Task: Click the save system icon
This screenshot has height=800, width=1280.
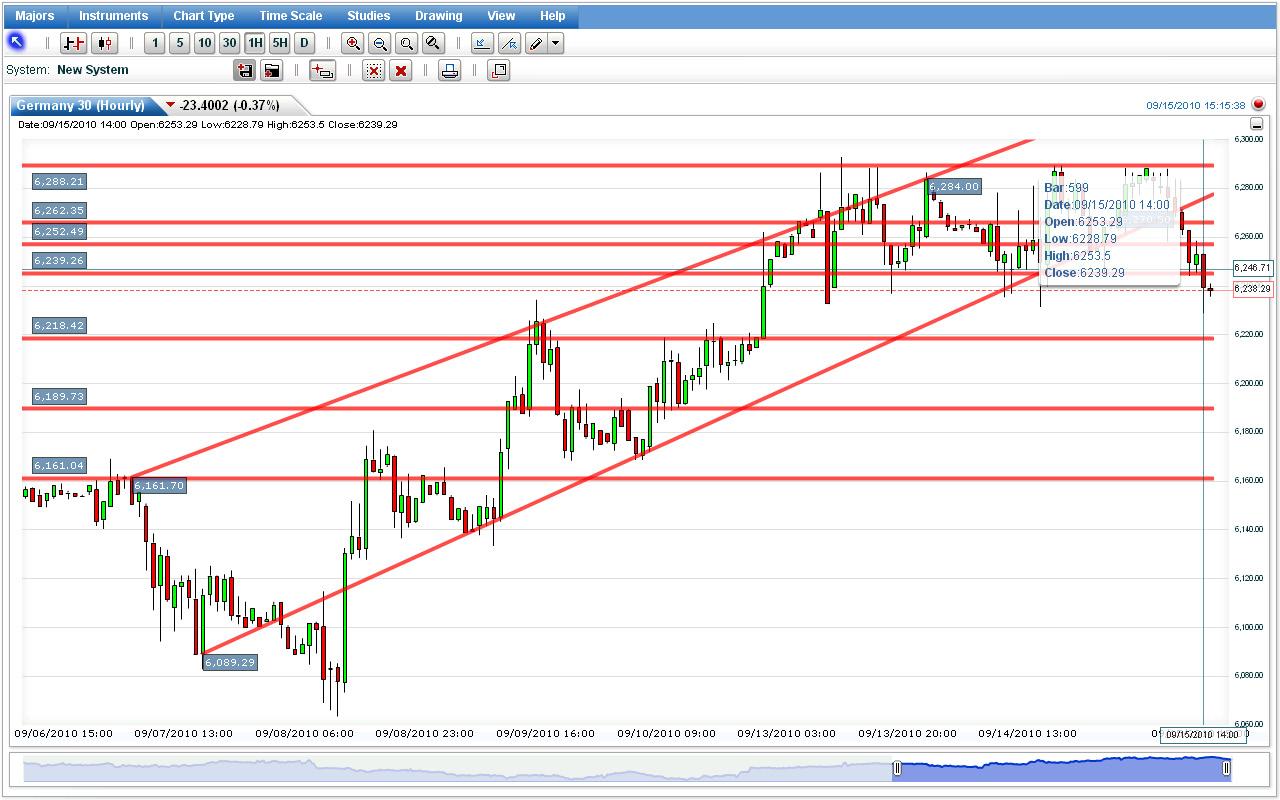Action: [x=245, y=70]
